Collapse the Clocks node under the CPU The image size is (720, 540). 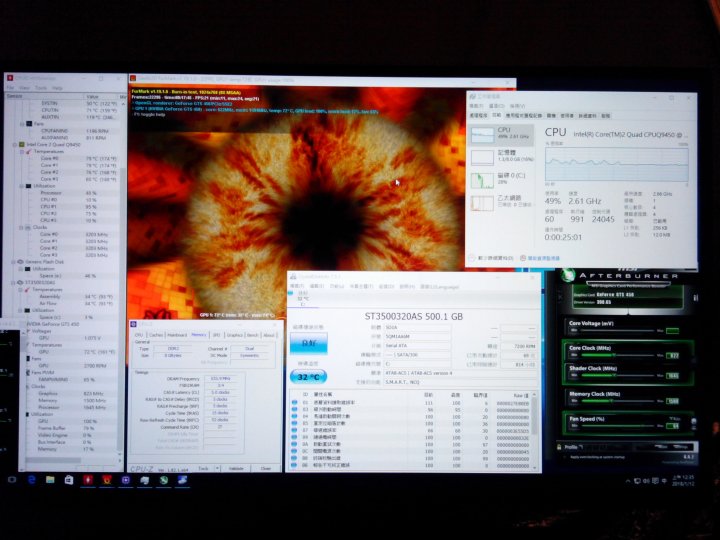[22, 227]
